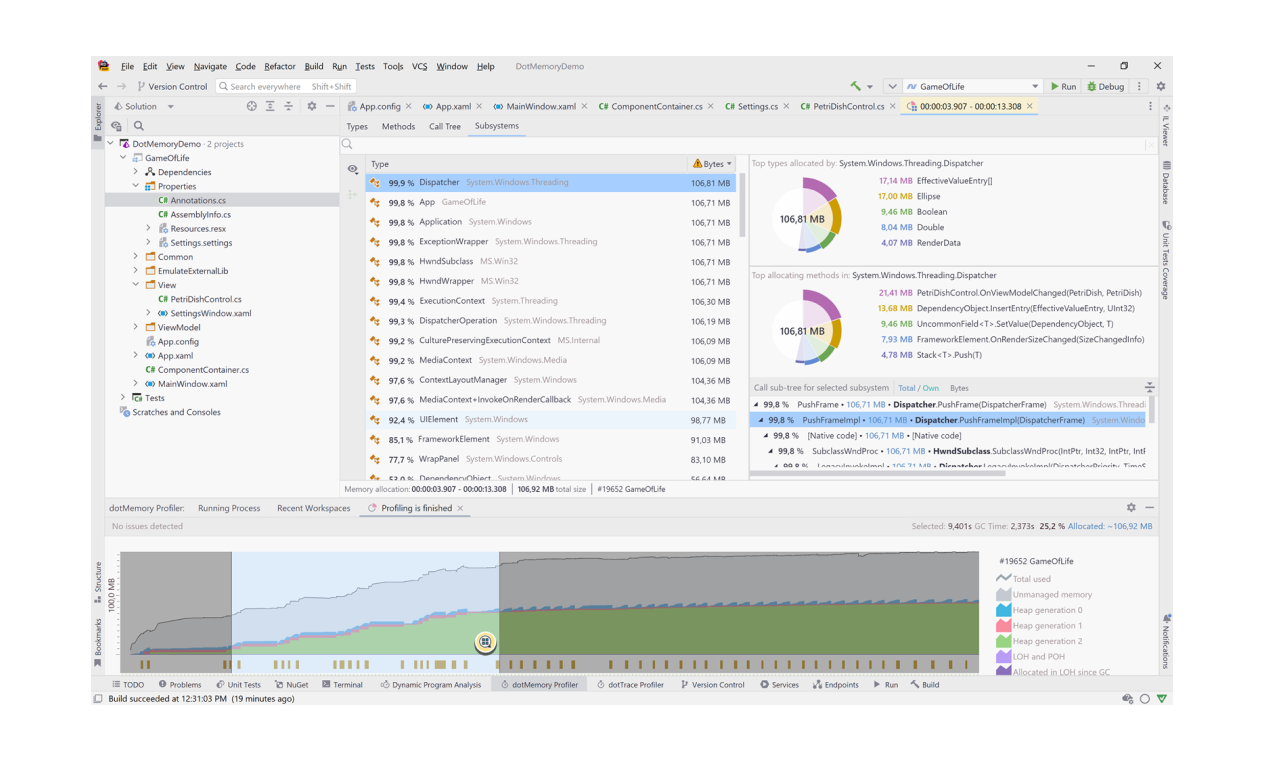Open the Terminal tool window

point(342,685)
